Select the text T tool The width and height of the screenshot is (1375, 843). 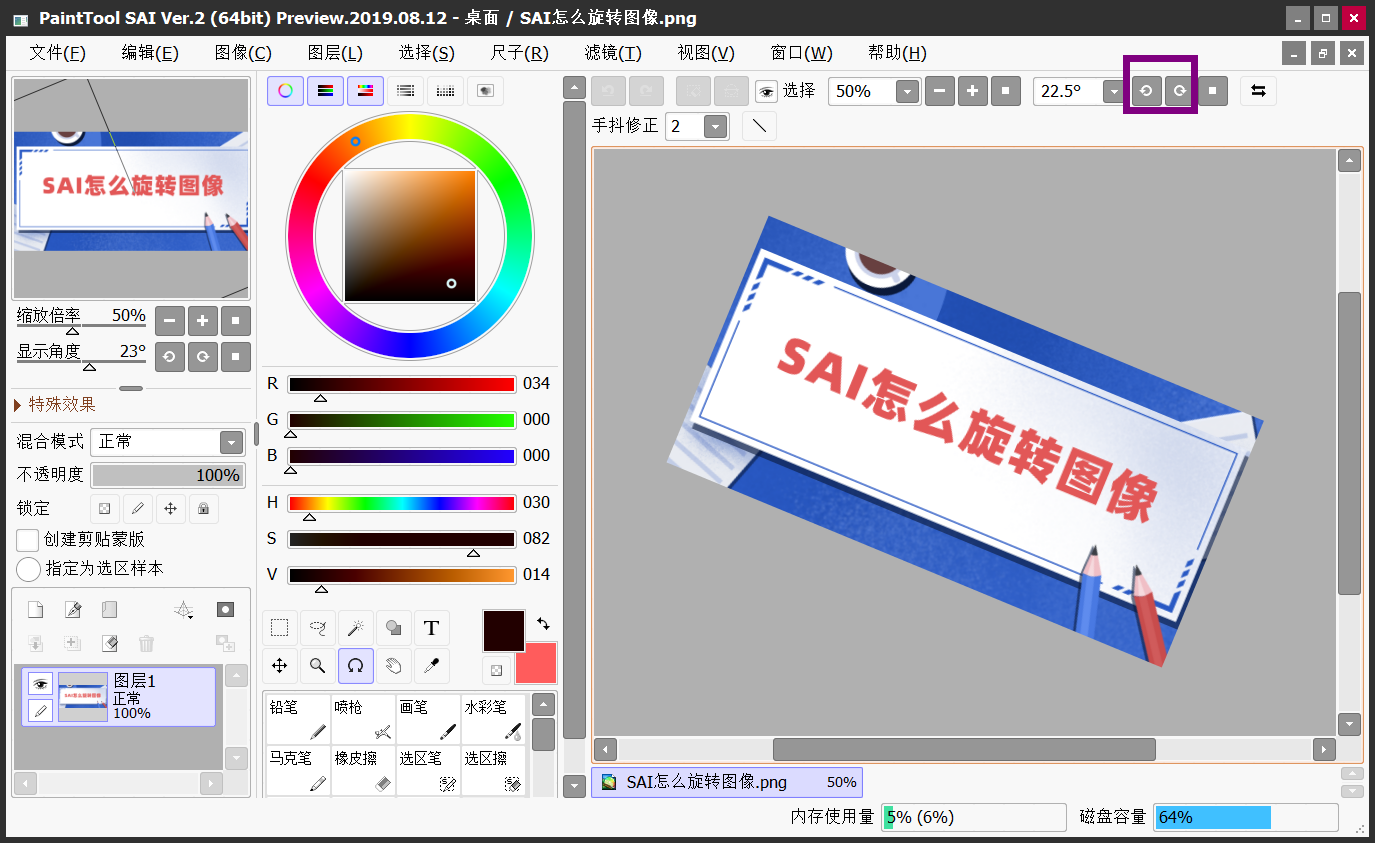(432, 628)
